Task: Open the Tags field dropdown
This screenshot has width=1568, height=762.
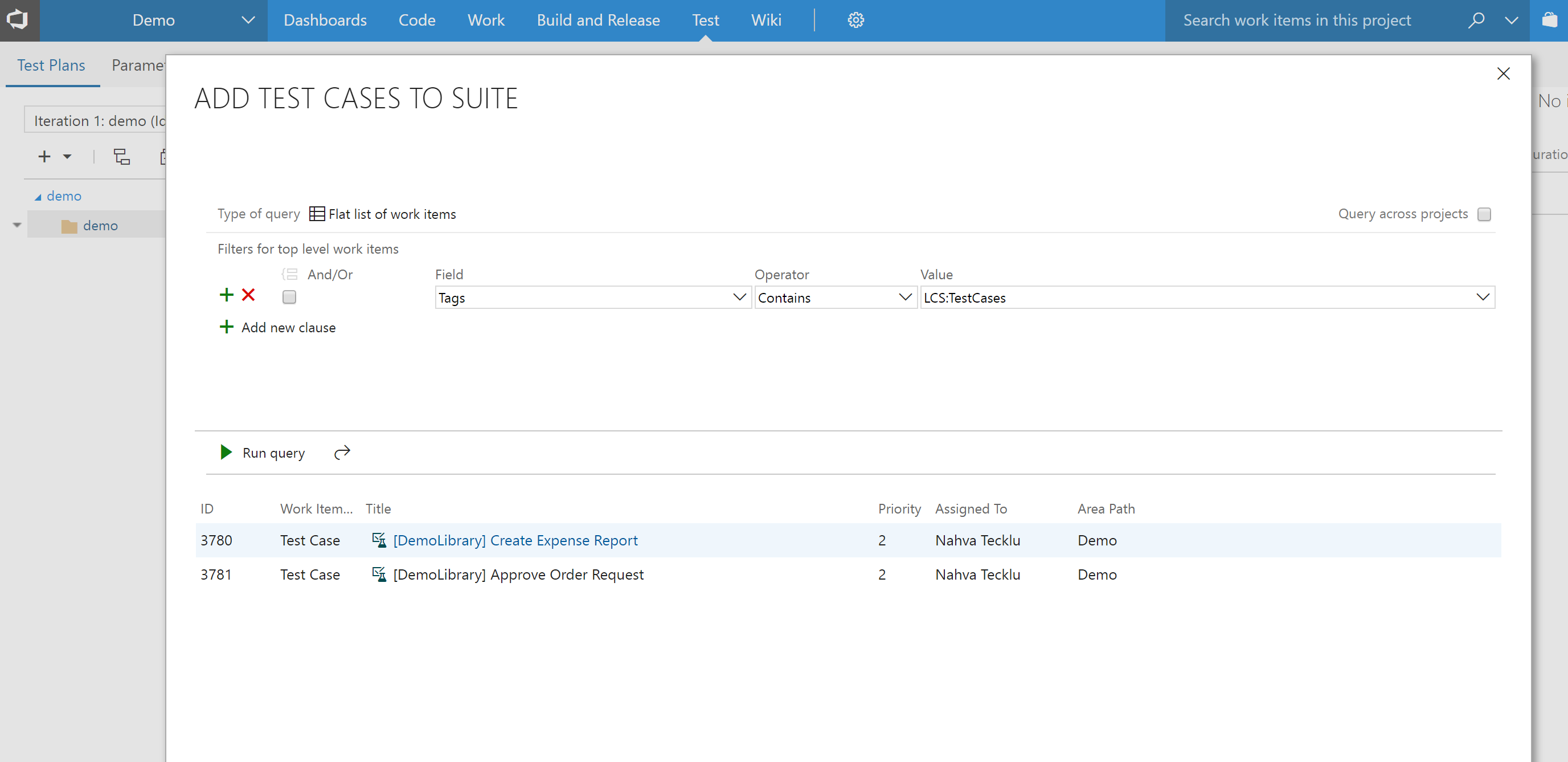Action: (593, 298)
